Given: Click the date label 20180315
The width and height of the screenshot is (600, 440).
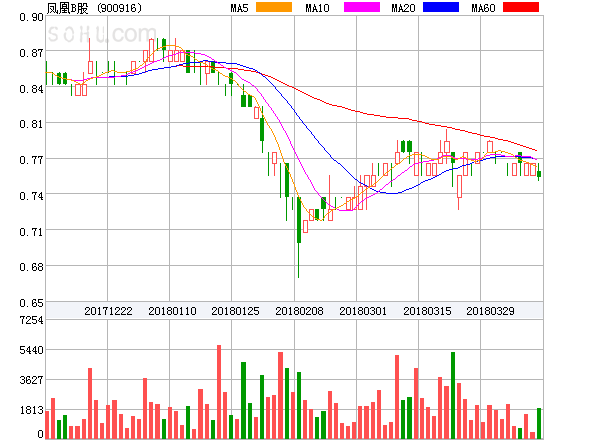Looking at the screenshot, I should pos(427,311).
